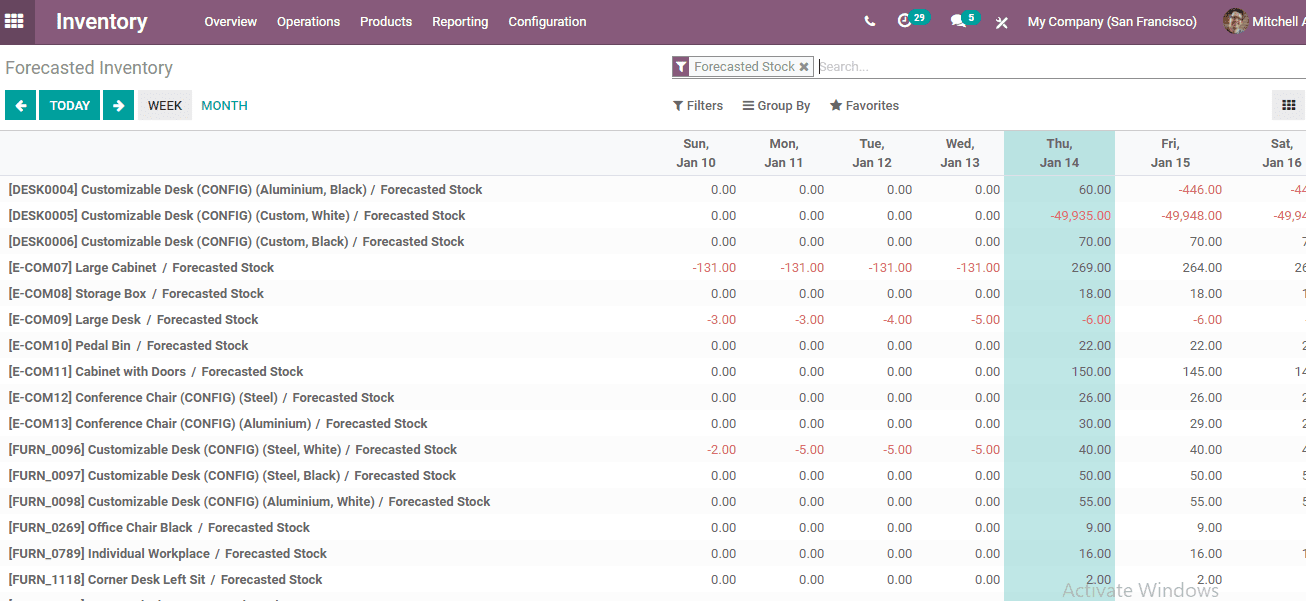This screenshot has height=601, width=1306.
Task: Click the TODAY button
Action: pyautogui.click(x=70, y=105)
